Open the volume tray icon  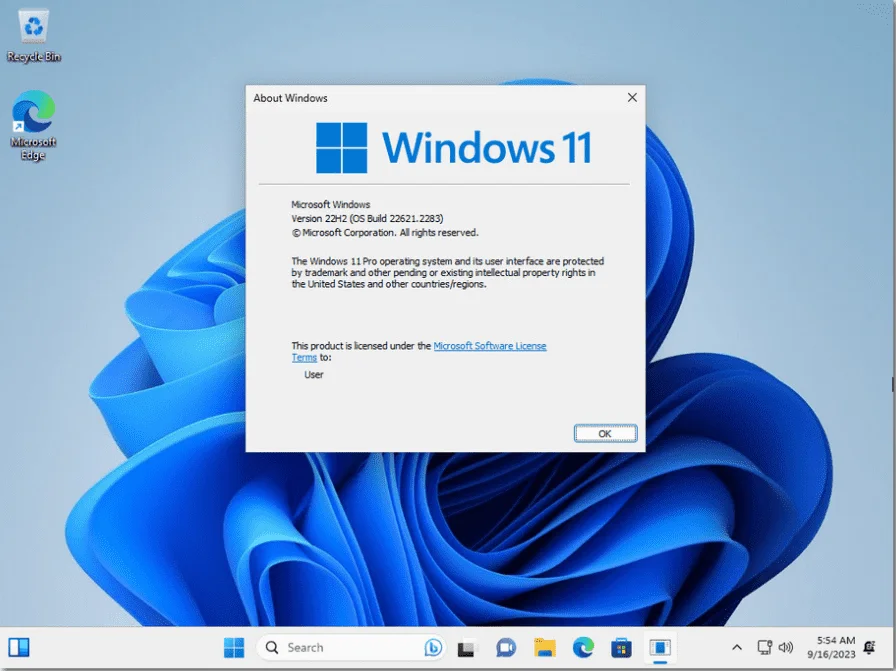(786, 648)
